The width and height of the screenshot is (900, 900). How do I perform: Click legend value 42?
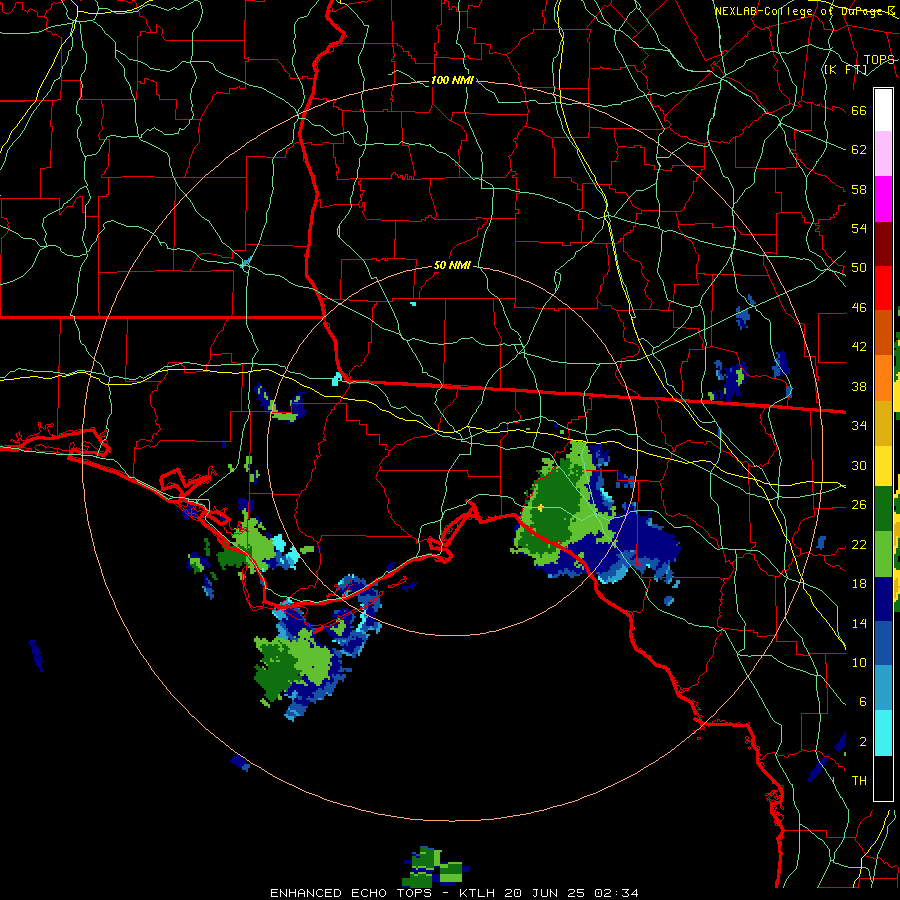tap(859, 347)
